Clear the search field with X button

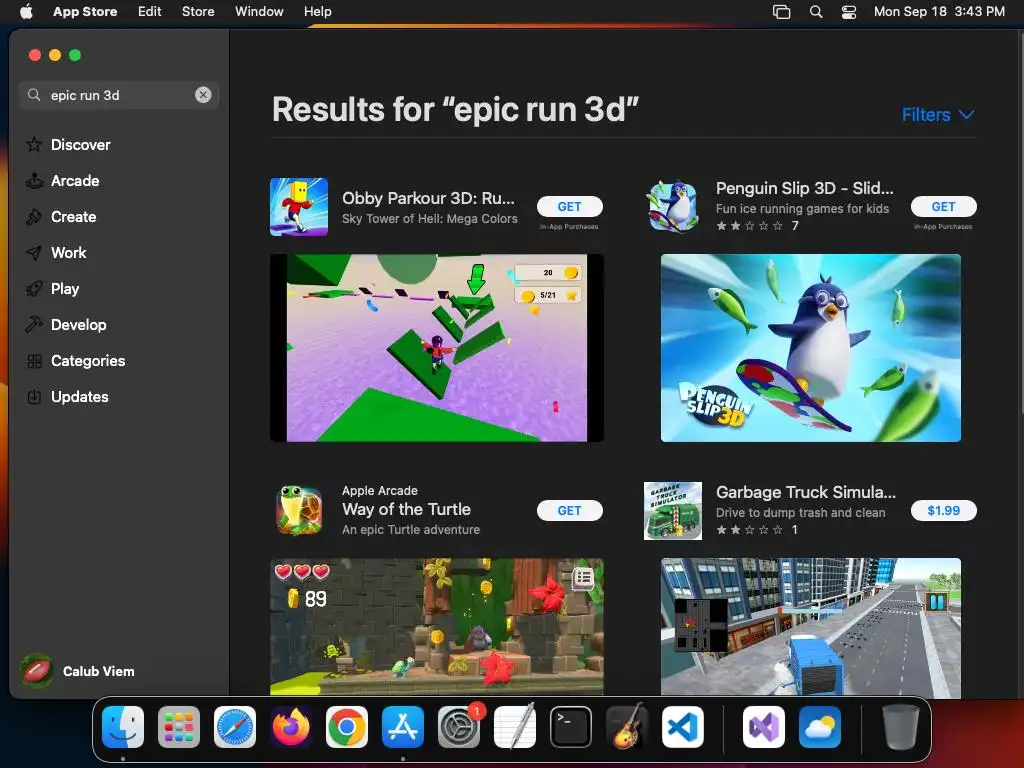[203, 95]
